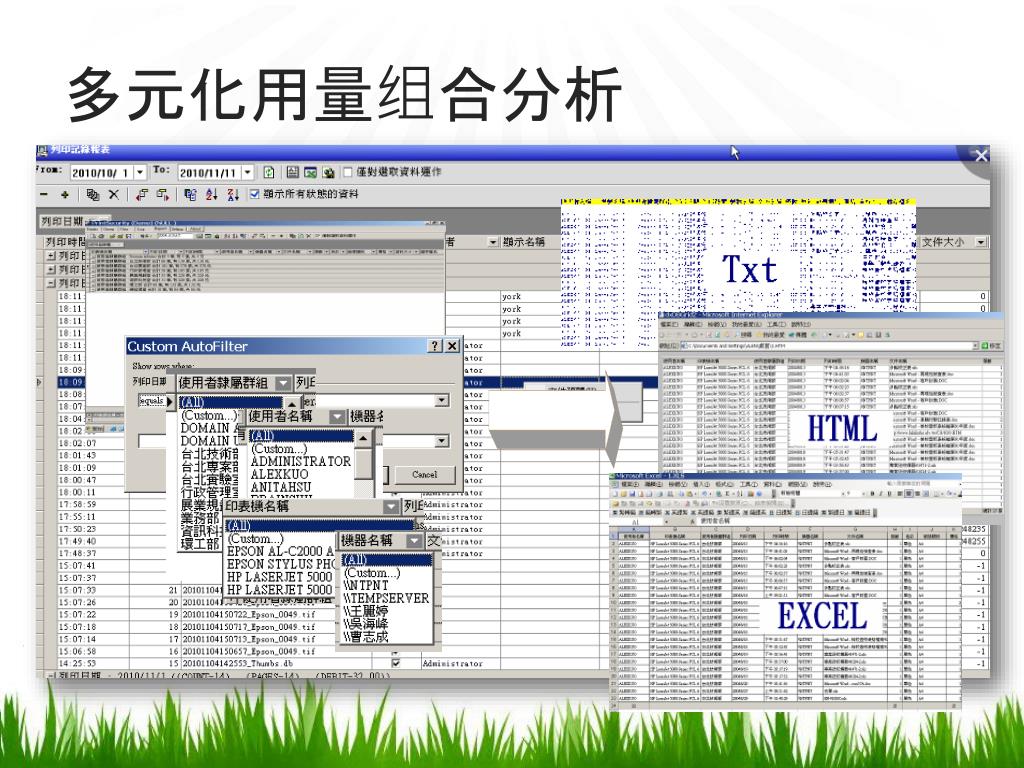
Task: Sort ascending with the A-Z icon
Action: pos(212,195)
